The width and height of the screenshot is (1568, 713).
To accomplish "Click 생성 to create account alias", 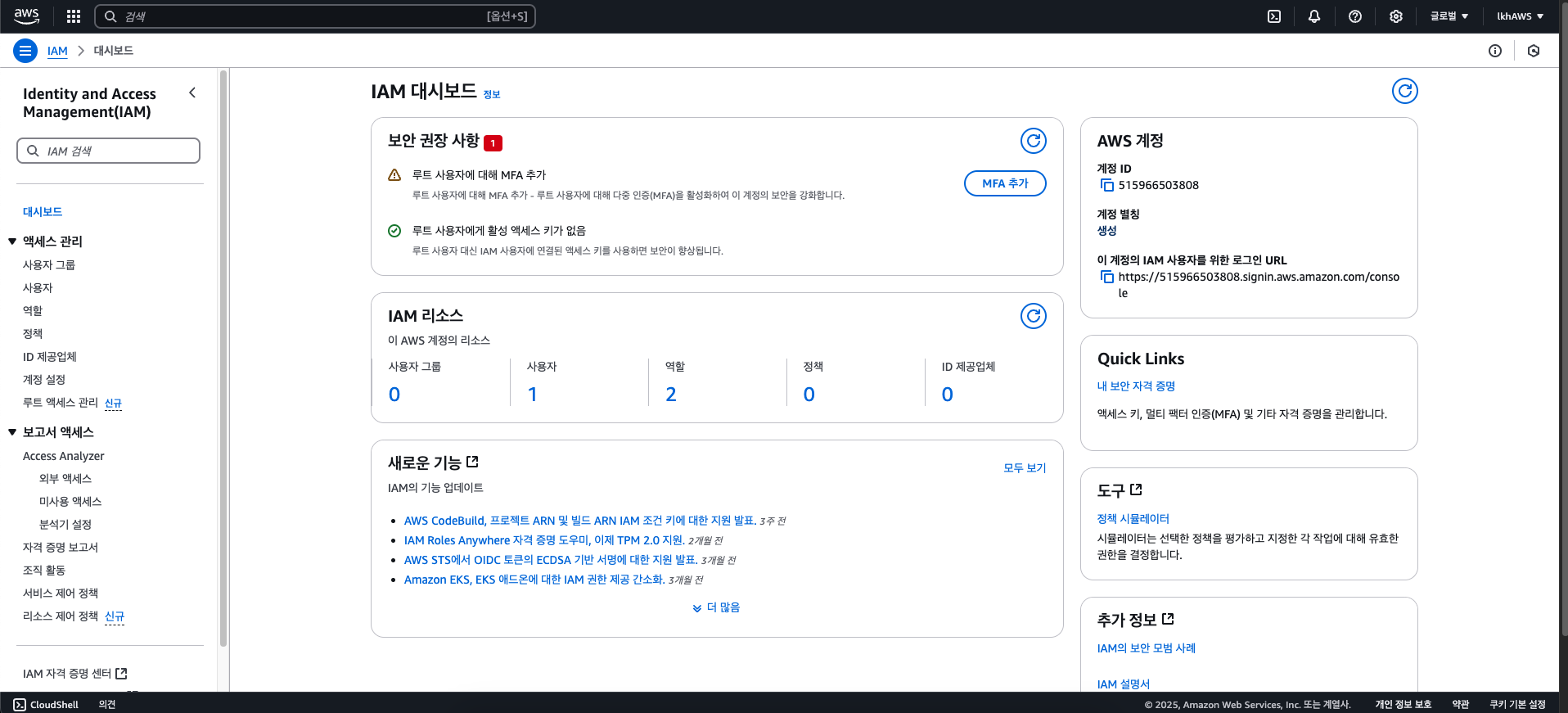I will click(1106, 231).
